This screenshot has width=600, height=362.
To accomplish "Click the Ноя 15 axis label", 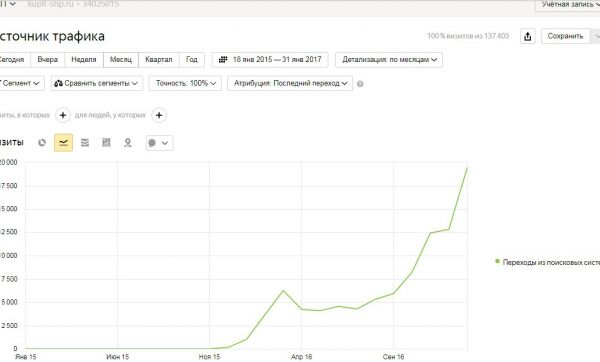I will pyautogui.click(x=209, y=357).
